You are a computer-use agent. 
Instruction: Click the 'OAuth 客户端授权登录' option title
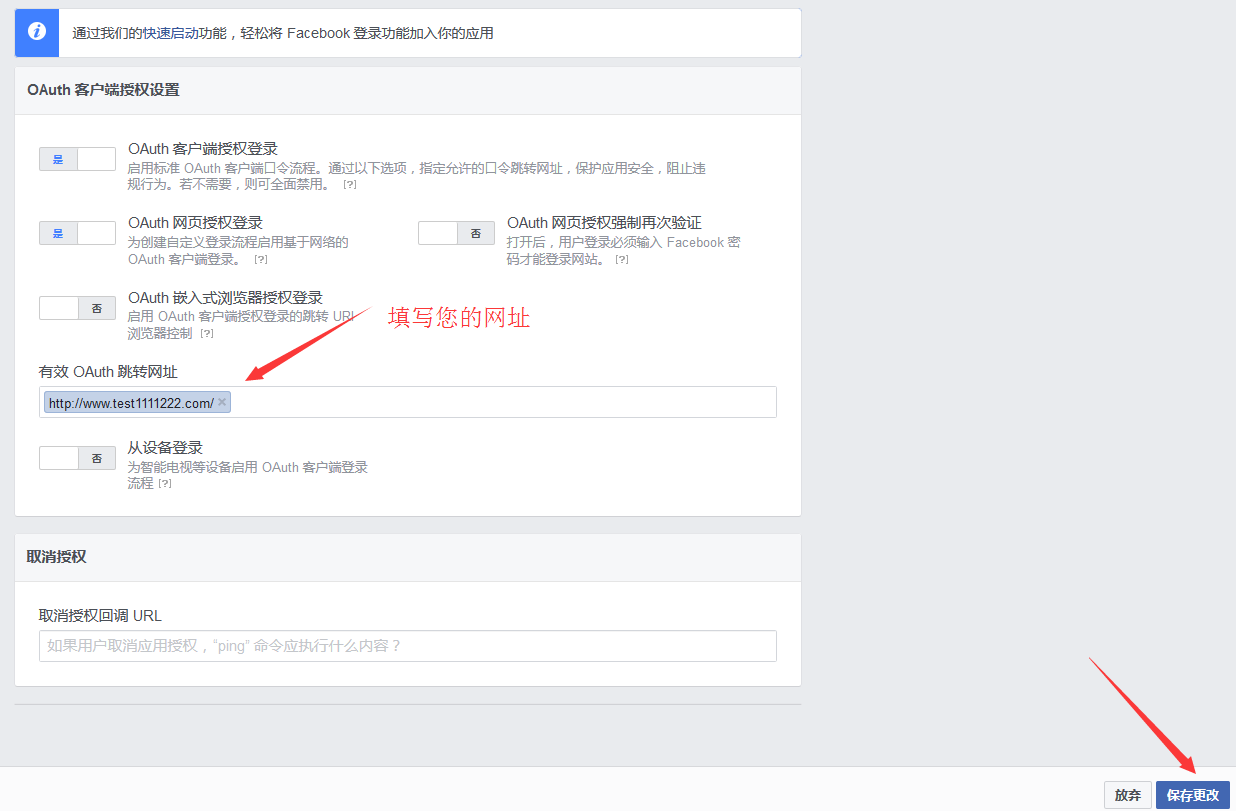tap(203, 149)
